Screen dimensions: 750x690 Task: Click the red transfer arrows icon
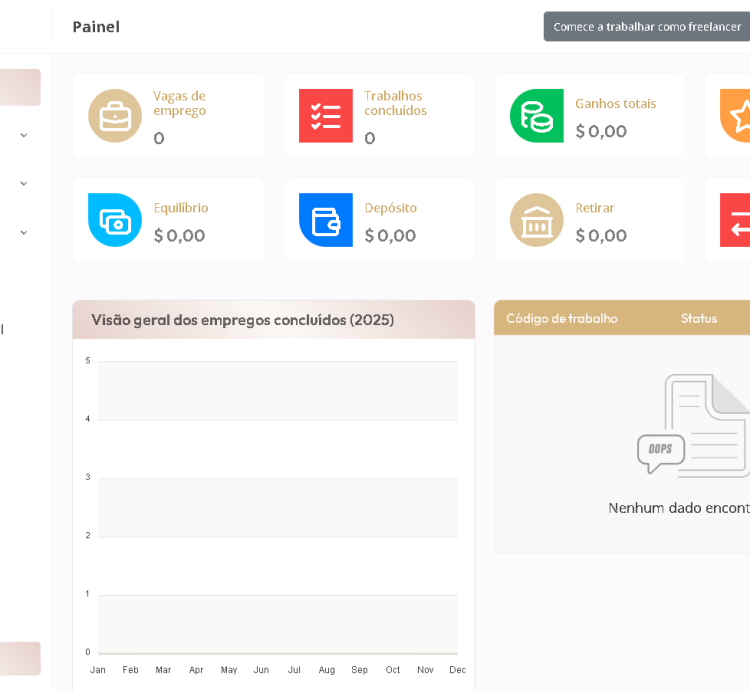tap(736, 220)
